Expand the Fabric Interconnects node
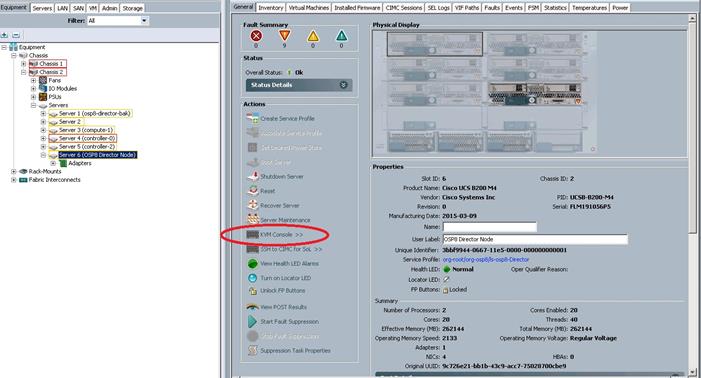The width and height of the screenshot is (701, 378). (x=13, y=180)
